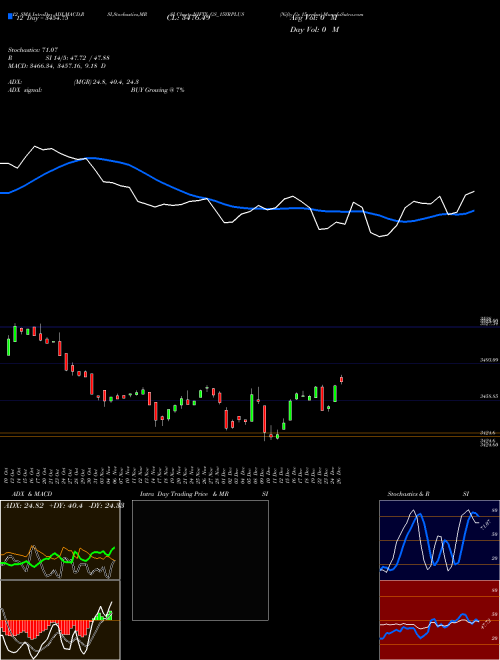Click the ADX (MGR) 24.8, 40.4, 24.3 line
Viewport: 500px width, 660px height.
[x=74, y=82]
